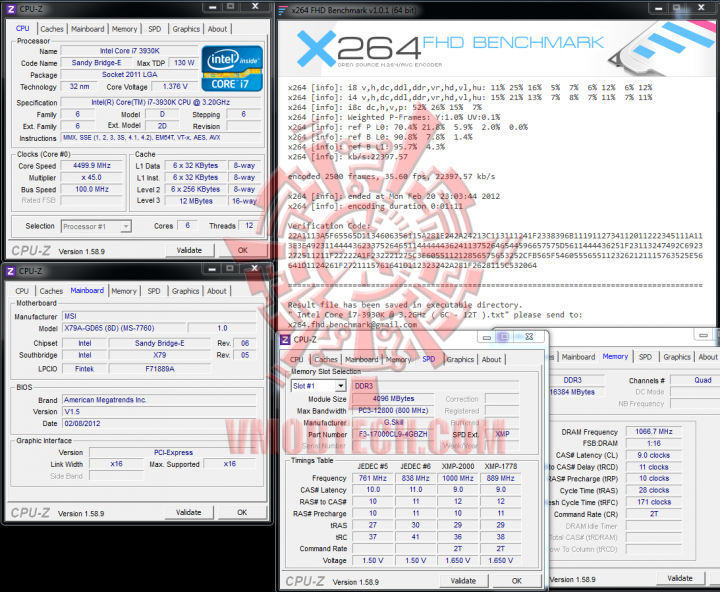Screen dimensions: 720x592
Task: Click OK in the top CPU window
Action: click(243, 250)
